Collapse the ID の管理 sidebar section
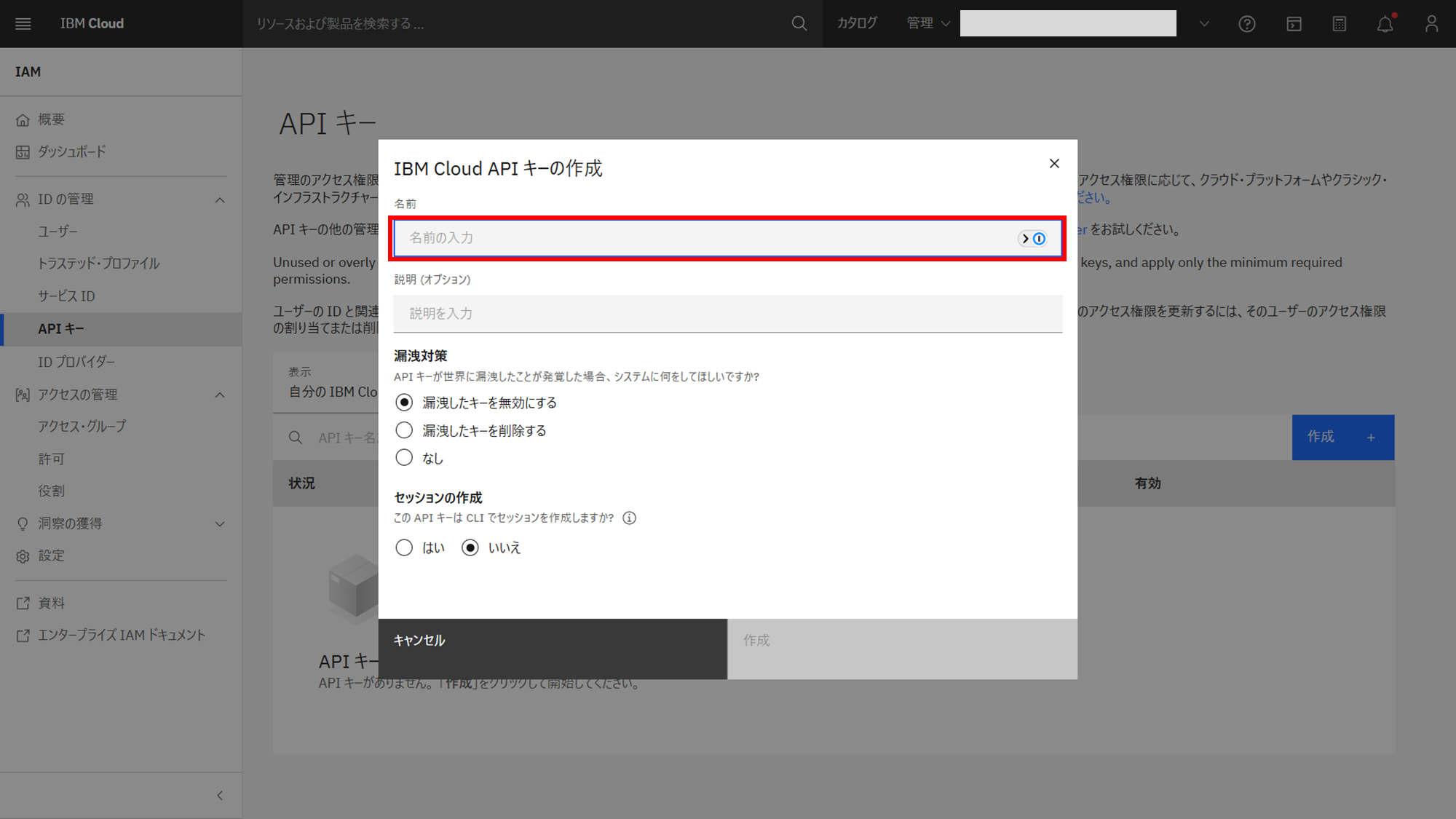The width and height of the screenshot is (1456, 819). [220, 199]
